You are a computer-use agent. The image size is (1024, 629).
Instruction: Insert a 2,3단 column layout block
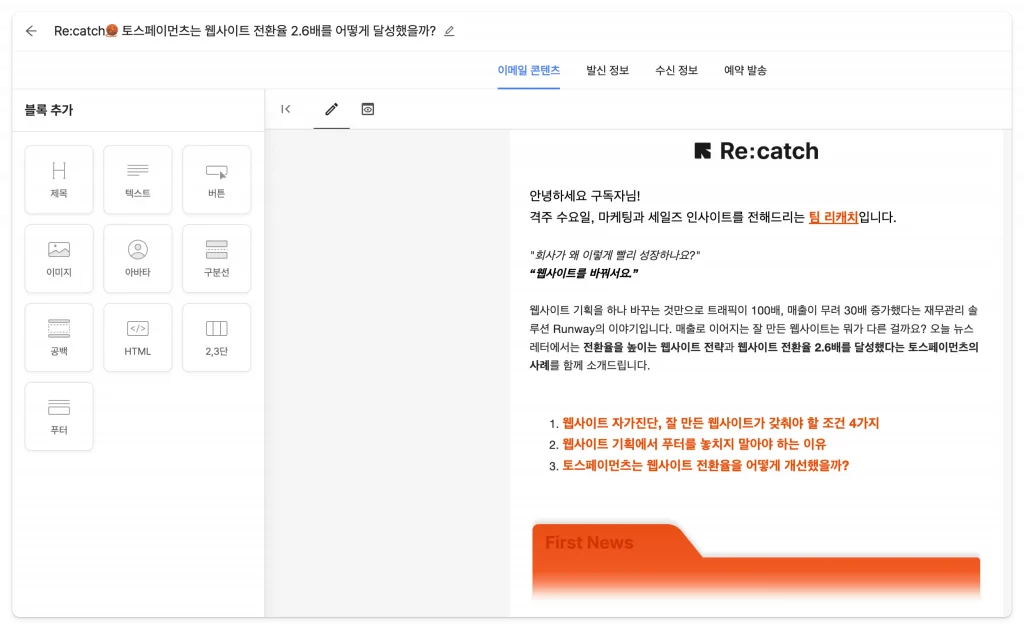(x=216, y=337)
